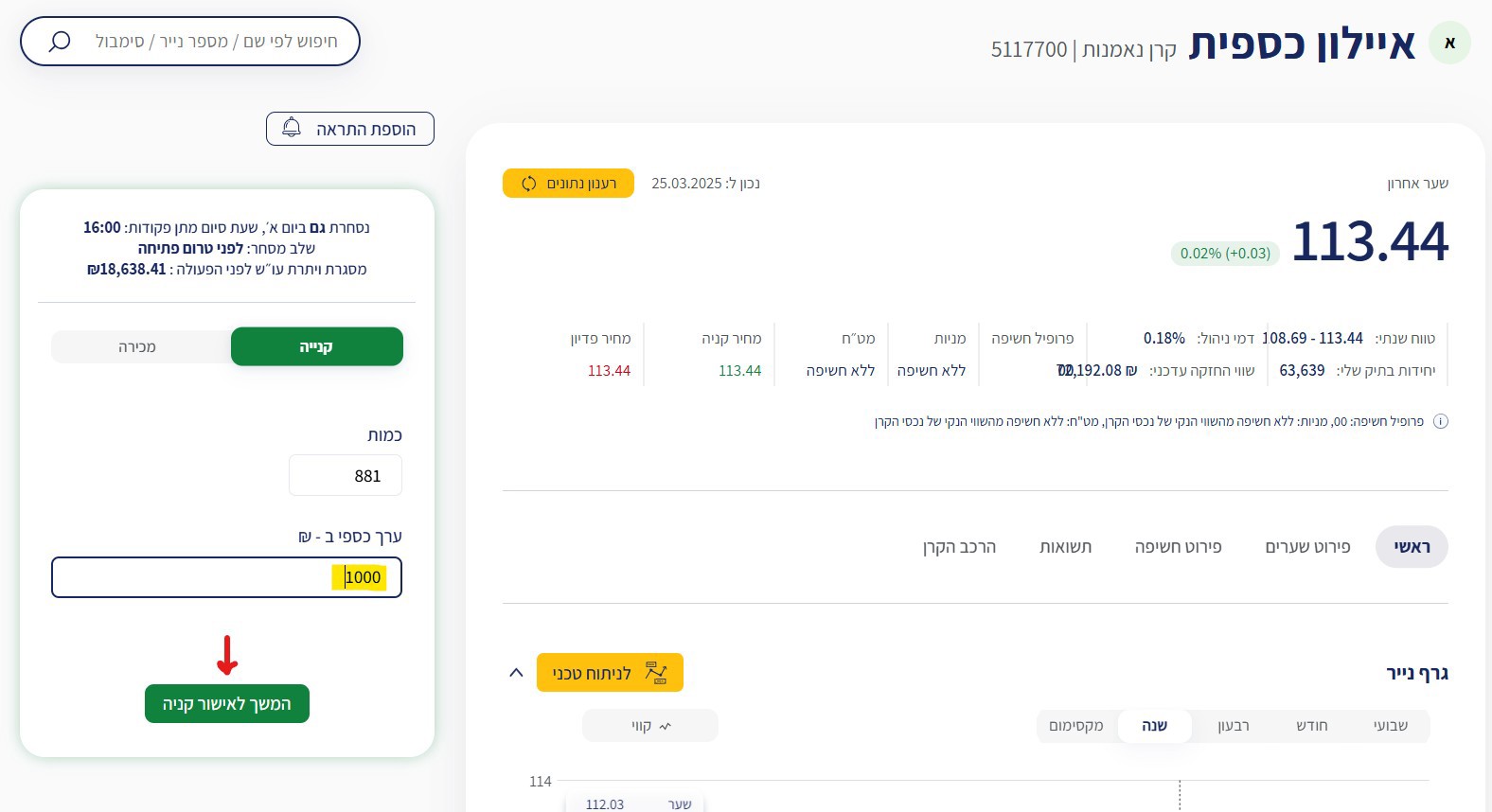Click the yearly range 108.69 - 113.44
Viewport: 1492px width, 812px height.
[x=1313, y=338]
